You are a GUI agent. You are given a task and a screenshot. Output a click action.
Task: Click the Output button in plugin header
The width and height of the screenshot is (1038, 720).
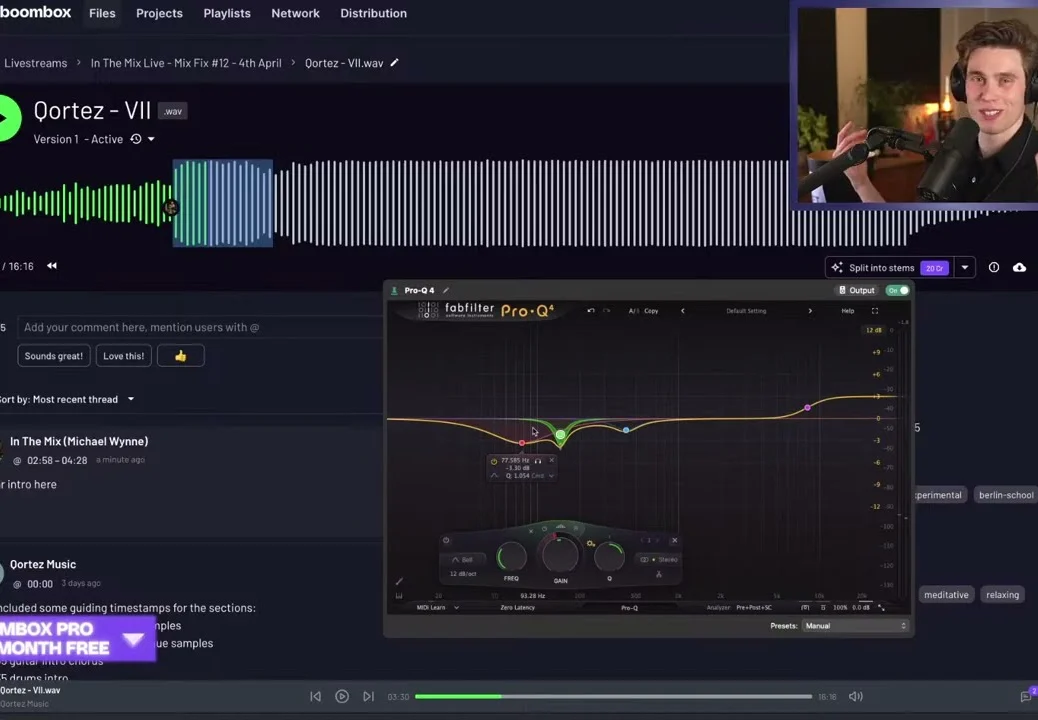pyautogui.click(x=857, y=290)
